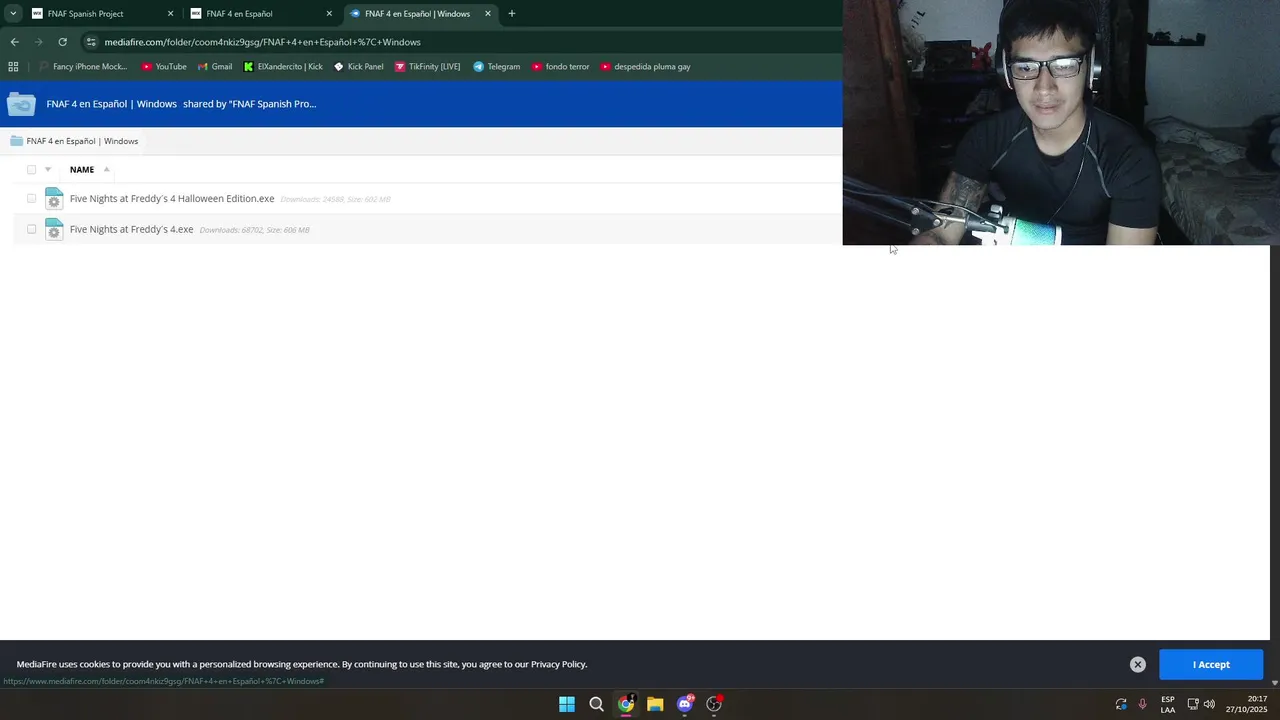
Task: Open Discord from the taskbar
Action: click(685, 704)
